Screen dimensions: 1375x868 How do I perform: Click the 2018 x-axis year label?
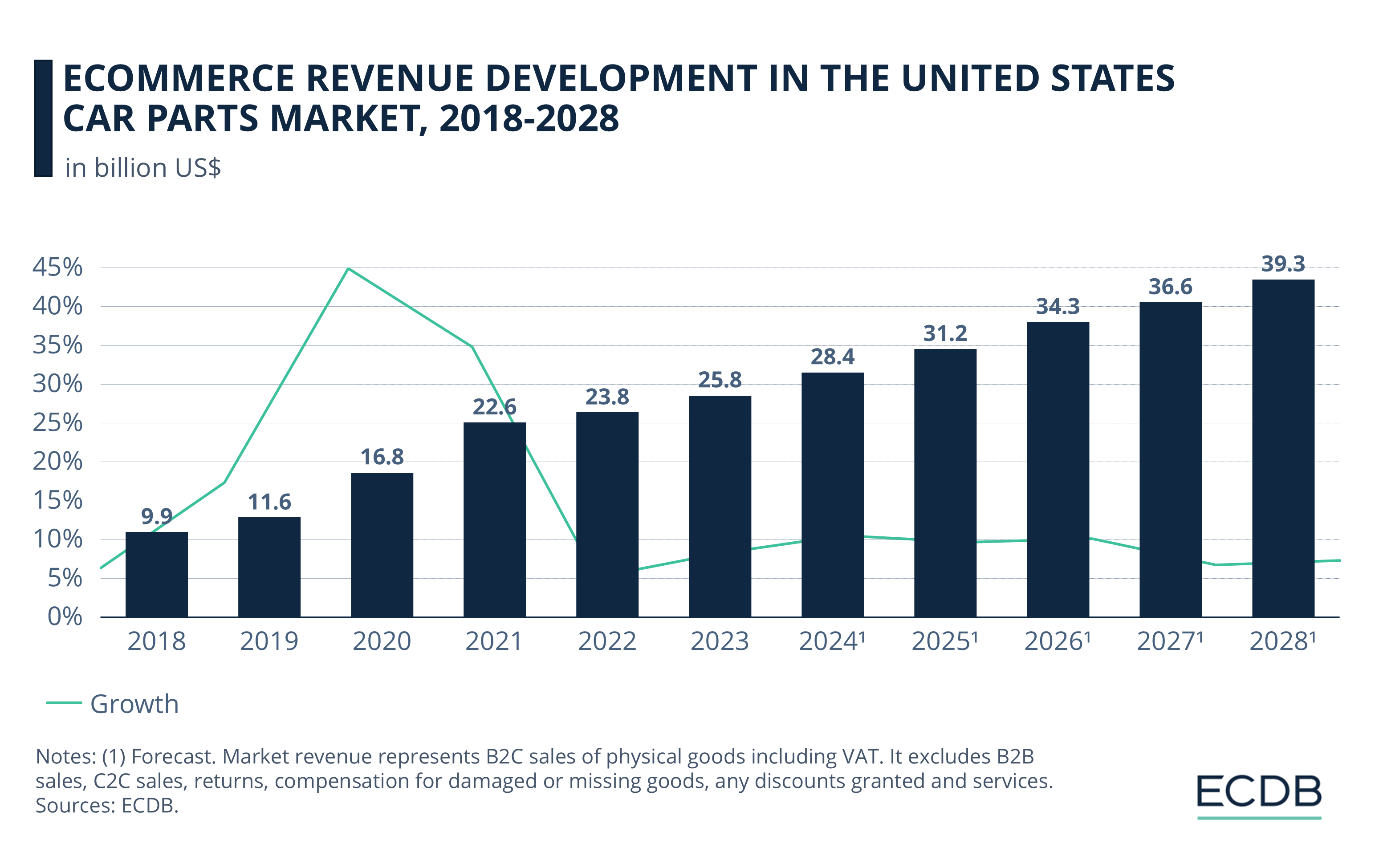tap(156, 641)
